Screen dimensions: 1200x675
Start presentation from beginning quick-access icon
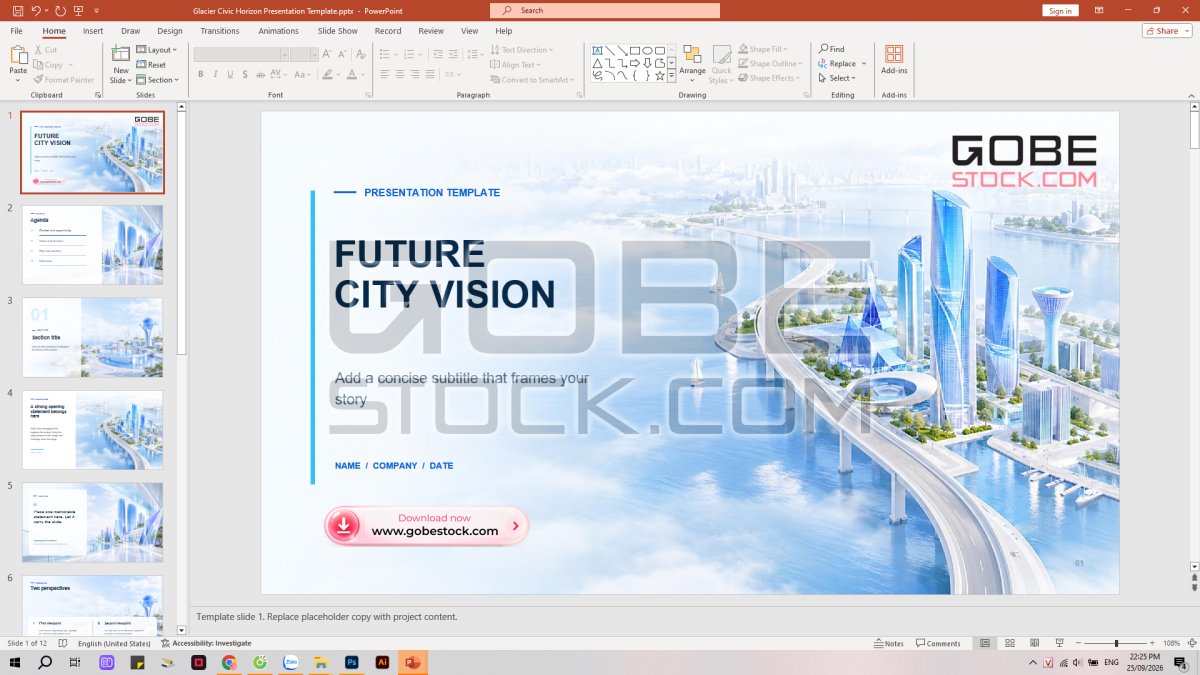click(x=79, y=10)
